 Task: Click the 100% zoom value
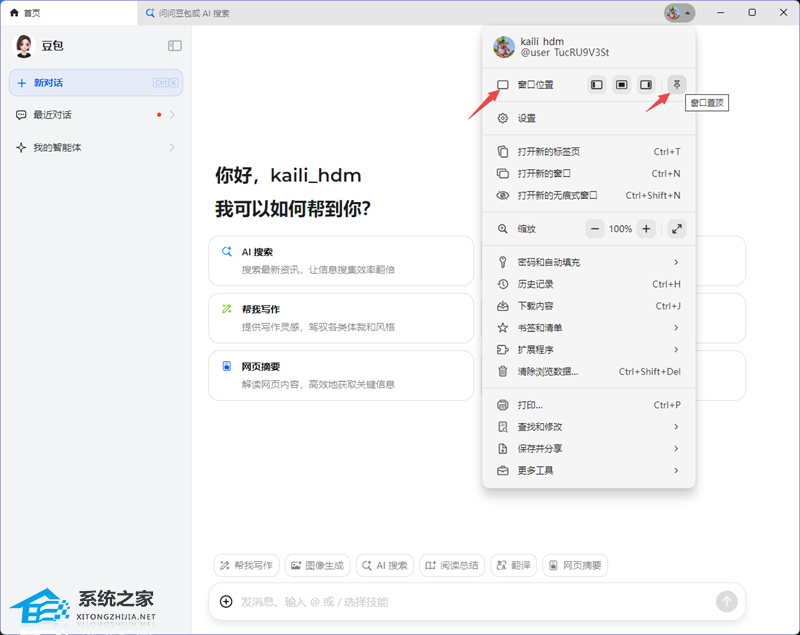tap(620, 229)
